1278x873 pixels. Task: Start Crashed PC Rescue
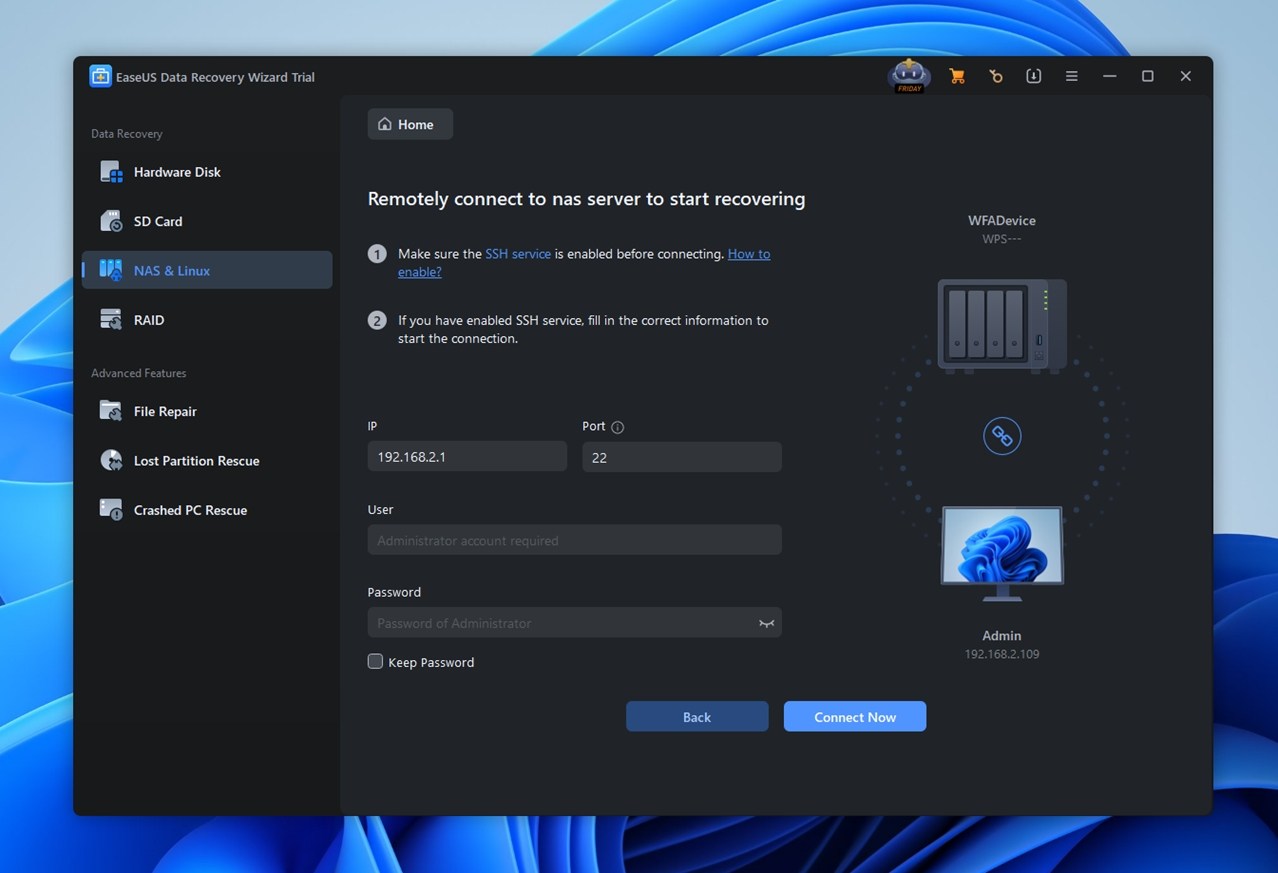[190, 510]
